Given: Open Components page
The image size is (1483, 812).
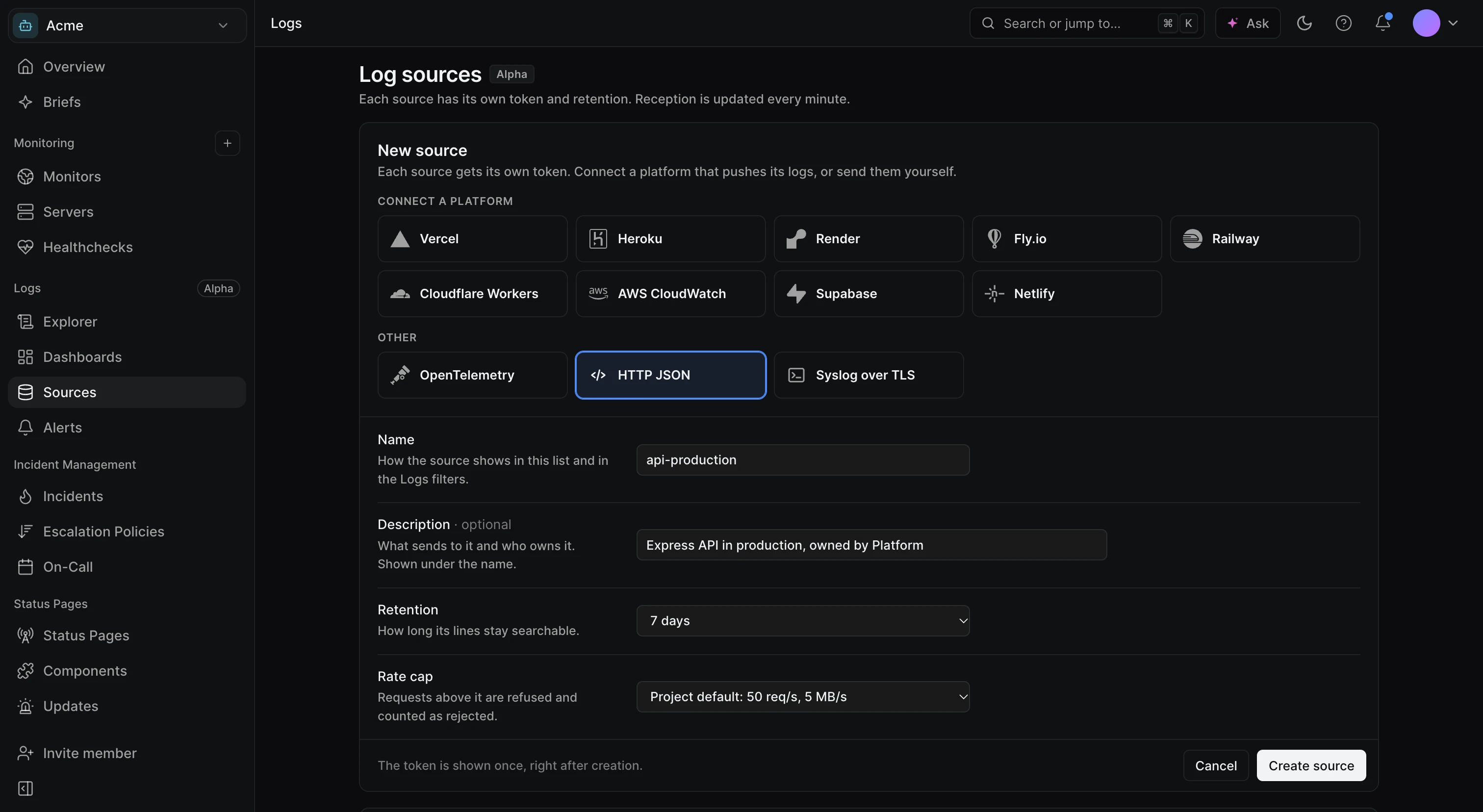Looking at the screenshot, I should pyautogui.click(x=127, y=670).
